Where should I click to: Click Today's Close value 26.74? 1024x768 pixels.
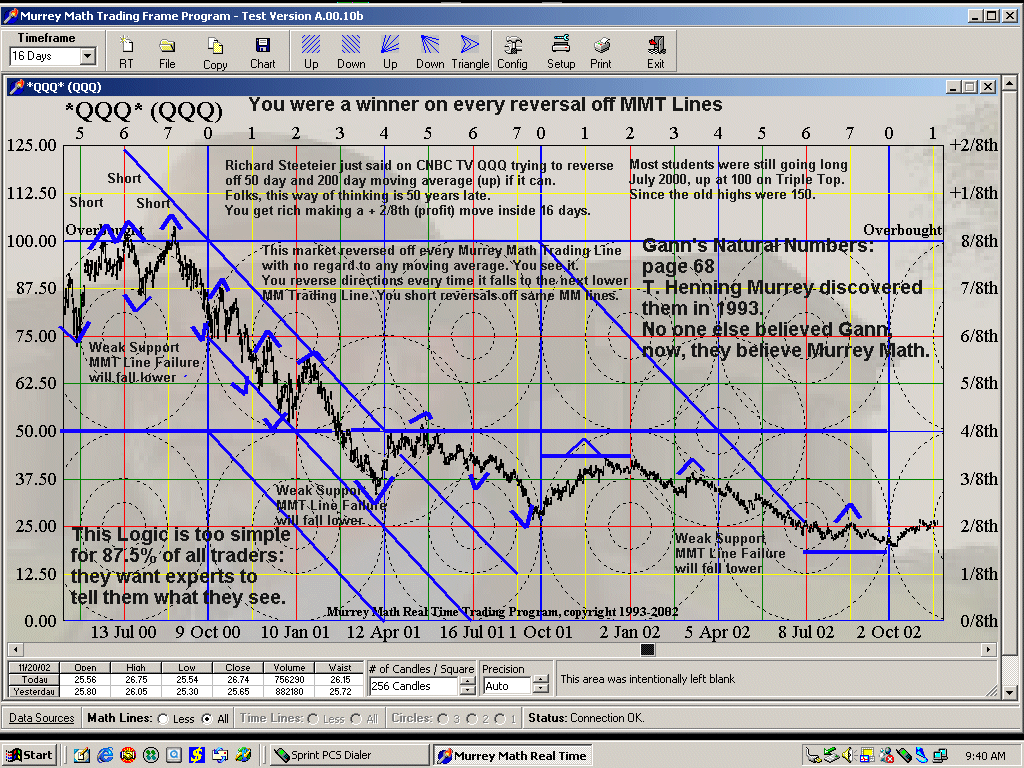click(238, 679)
